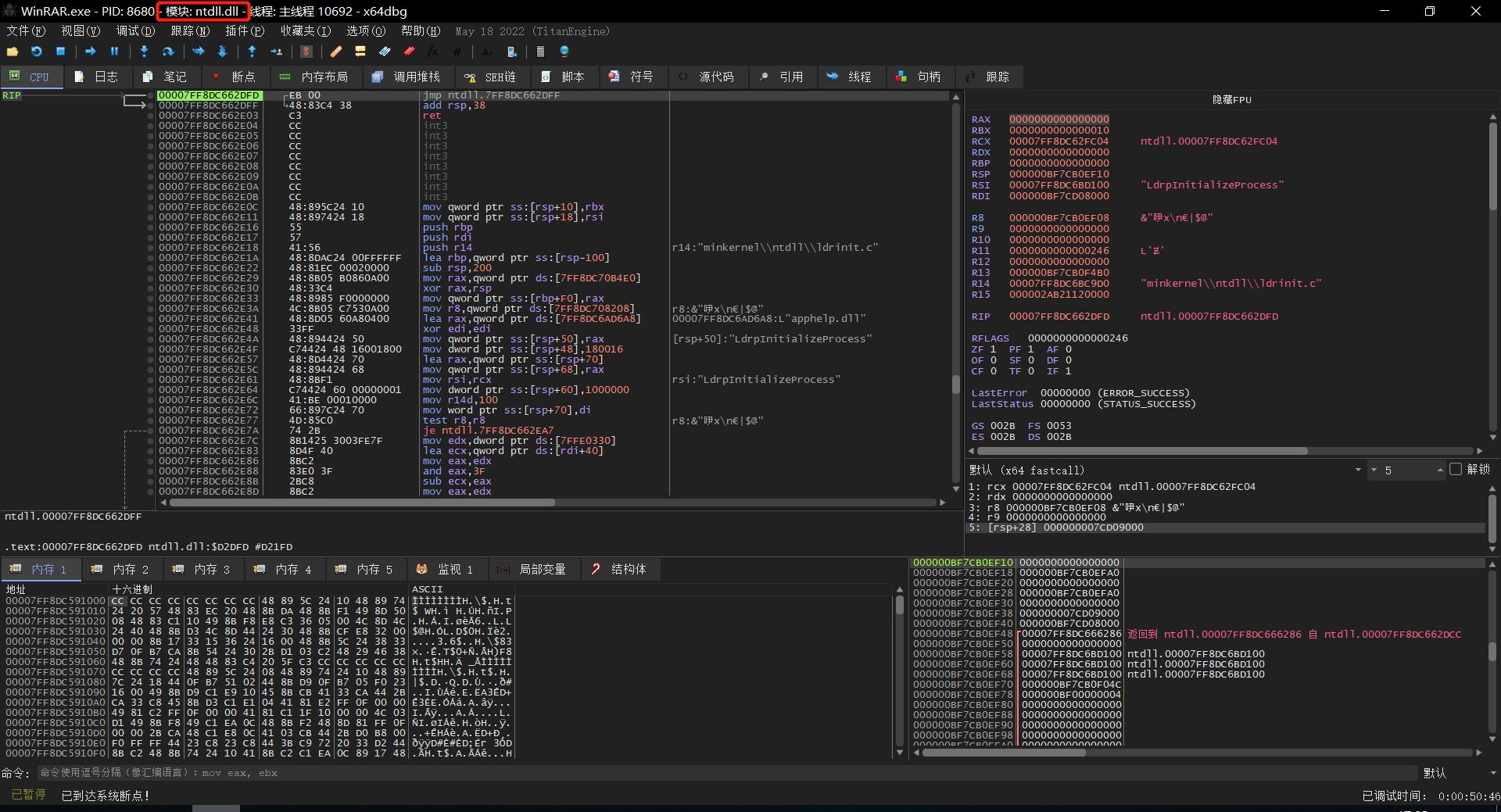1501x812 pixels.
Task: Run the program using the blue arrow icon
Action: click(x=91, y=52)
